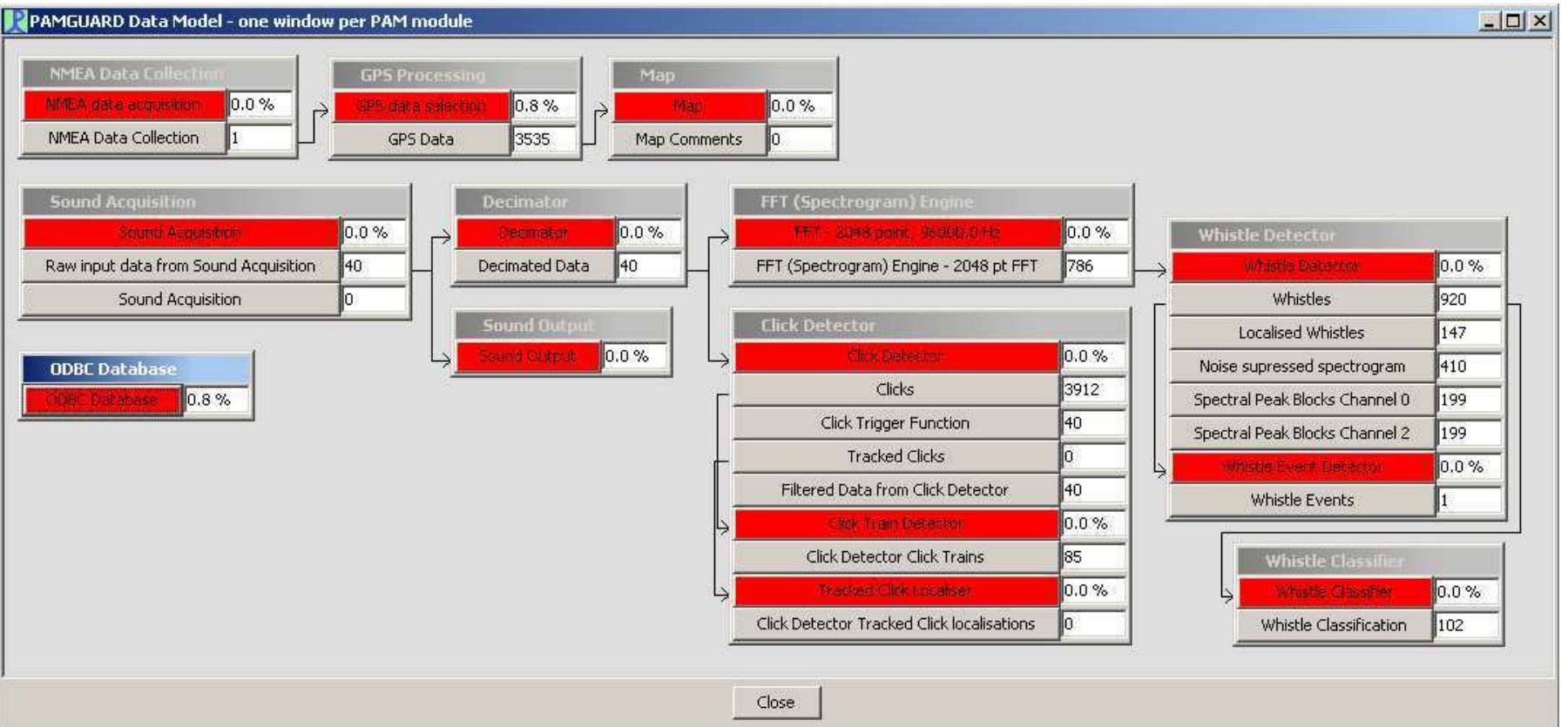Click the red ODBC Database process
Viewport: 1568px width, 727px height.
pos(102,400)
